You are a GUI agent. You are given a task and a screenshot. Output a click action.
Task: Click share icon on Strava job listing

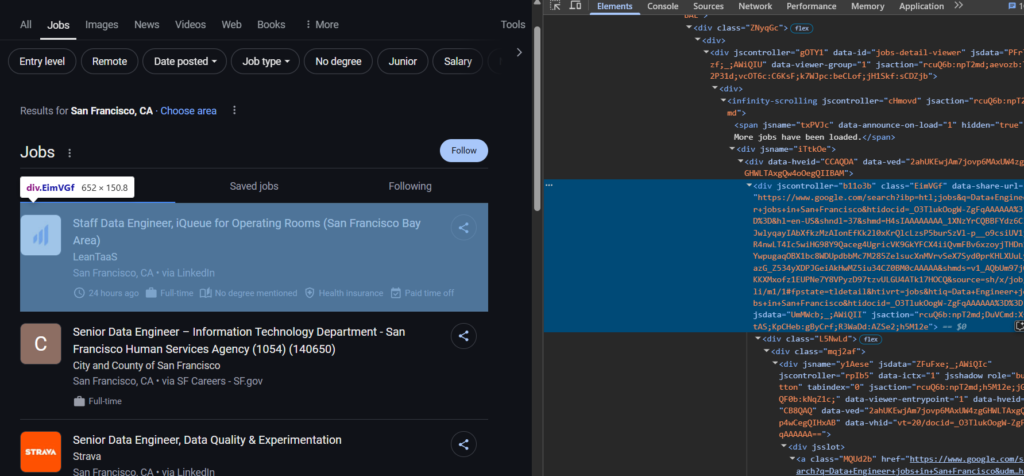463,443
